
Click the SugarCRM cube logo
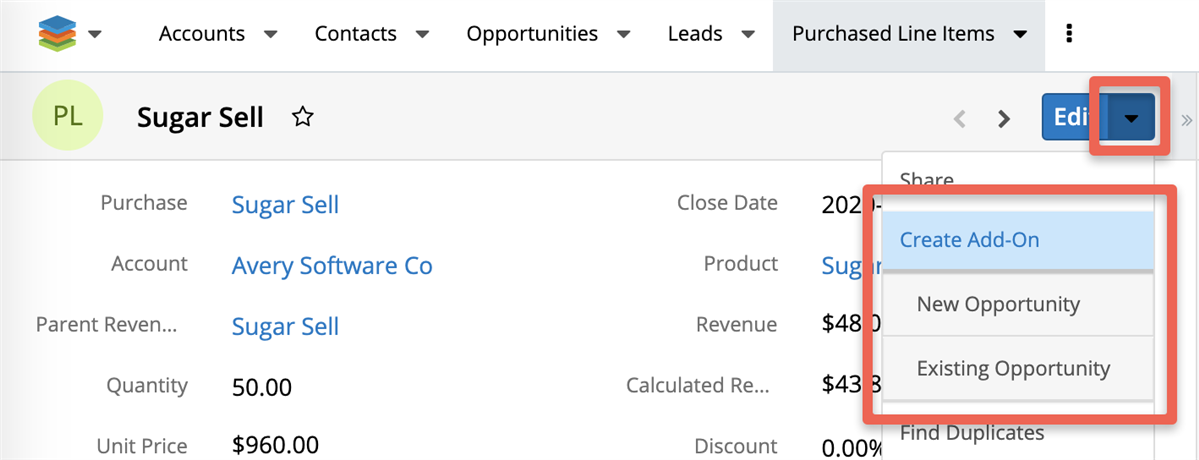point(56,34)
